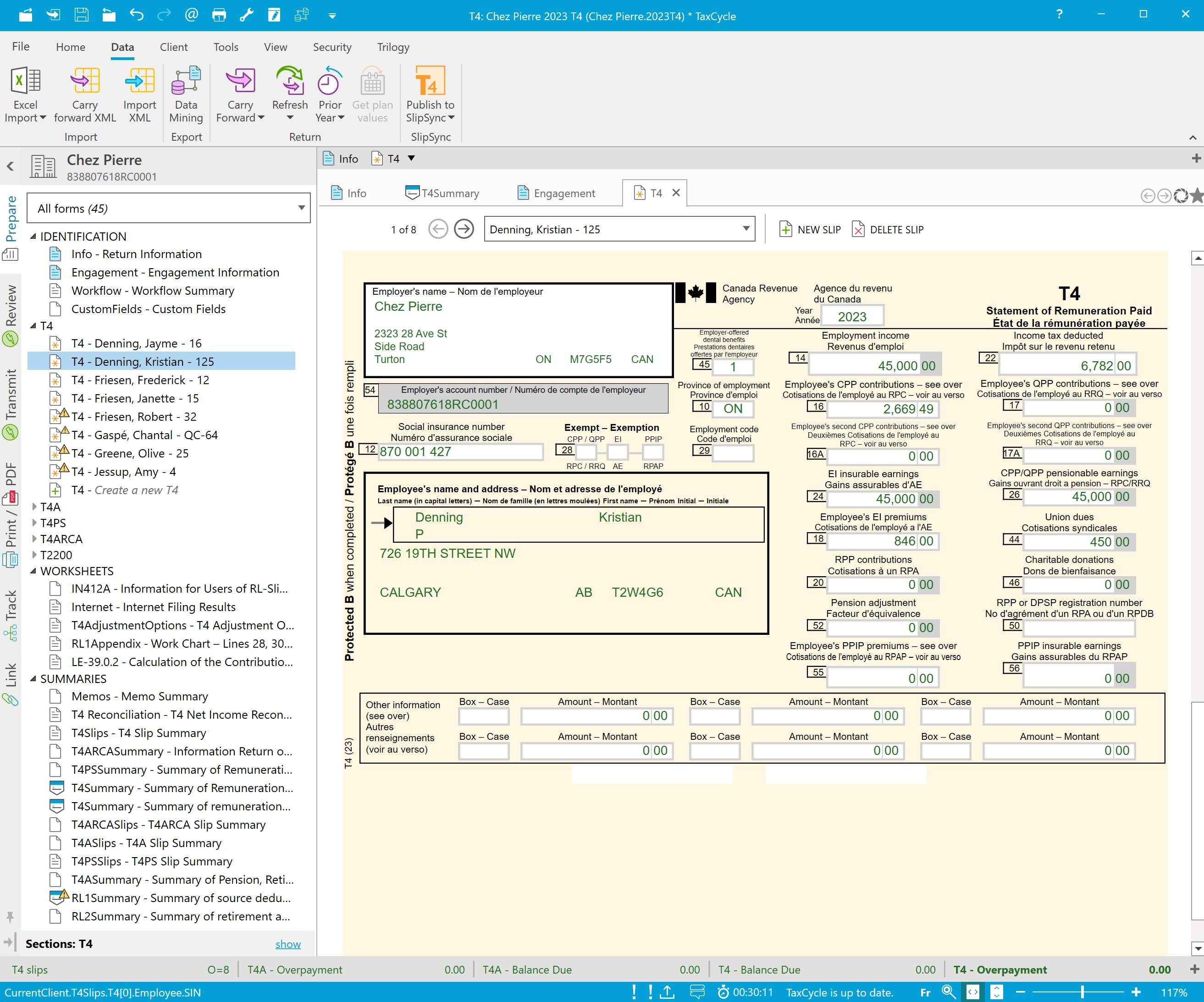This screenshot has height=1002, width=1204.
Task: Open the Prepare sidebar panel
Action: pos(11,227)
